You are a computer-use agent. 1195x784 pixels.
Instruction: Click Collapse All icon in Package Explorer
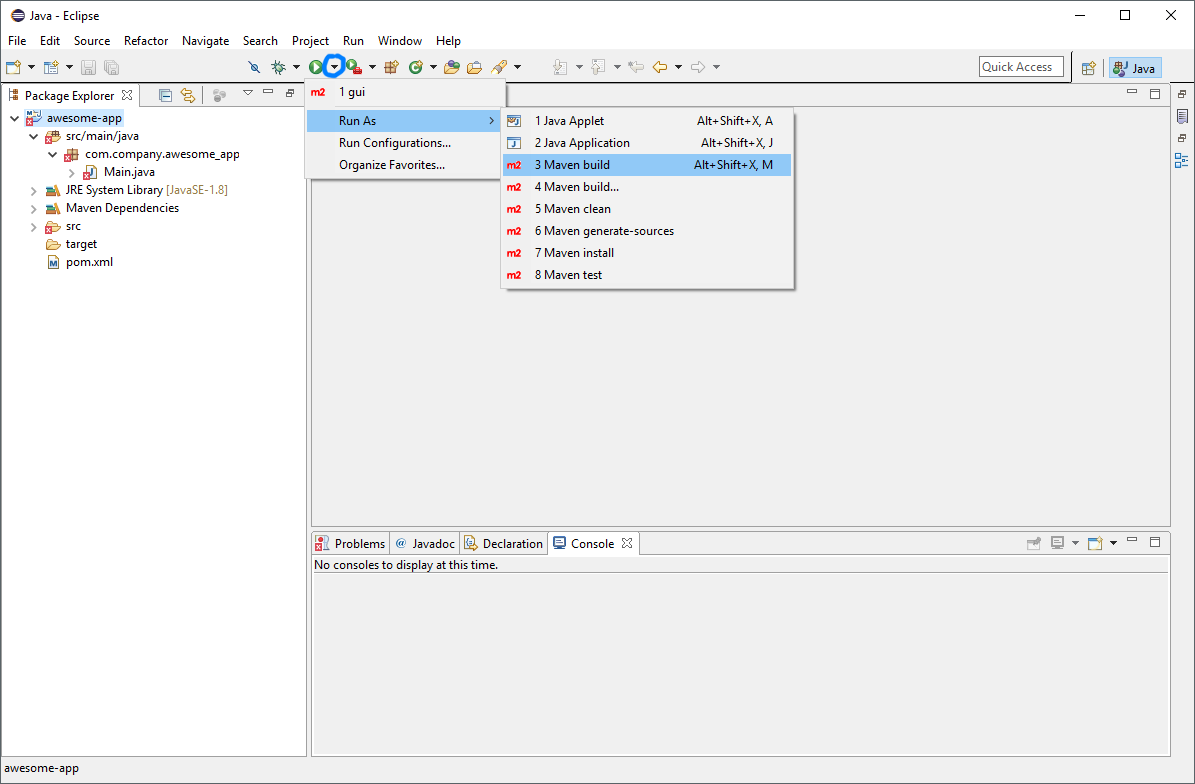coord(165,95)
